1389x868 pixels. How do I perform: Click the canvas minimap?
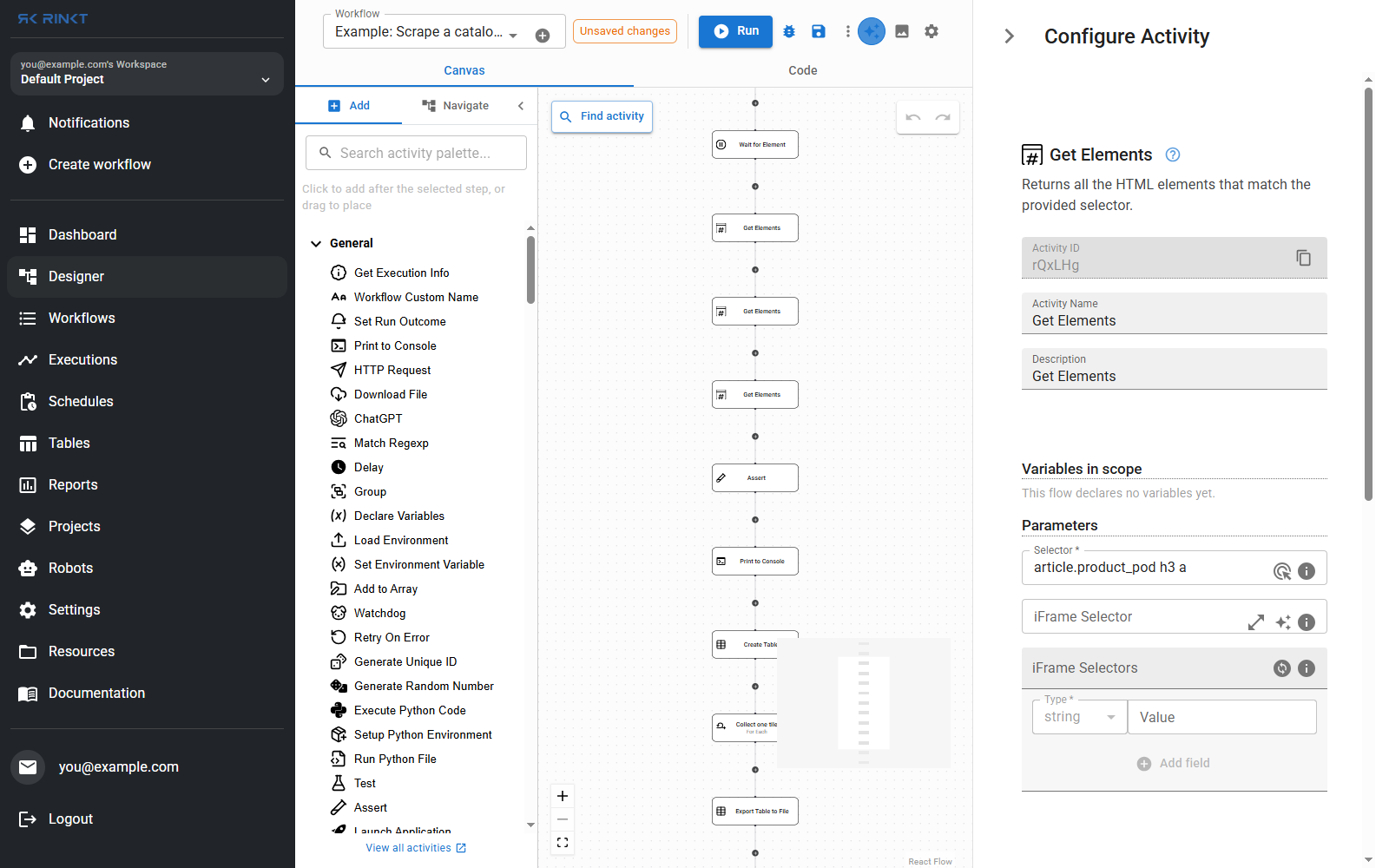(864, 703)
